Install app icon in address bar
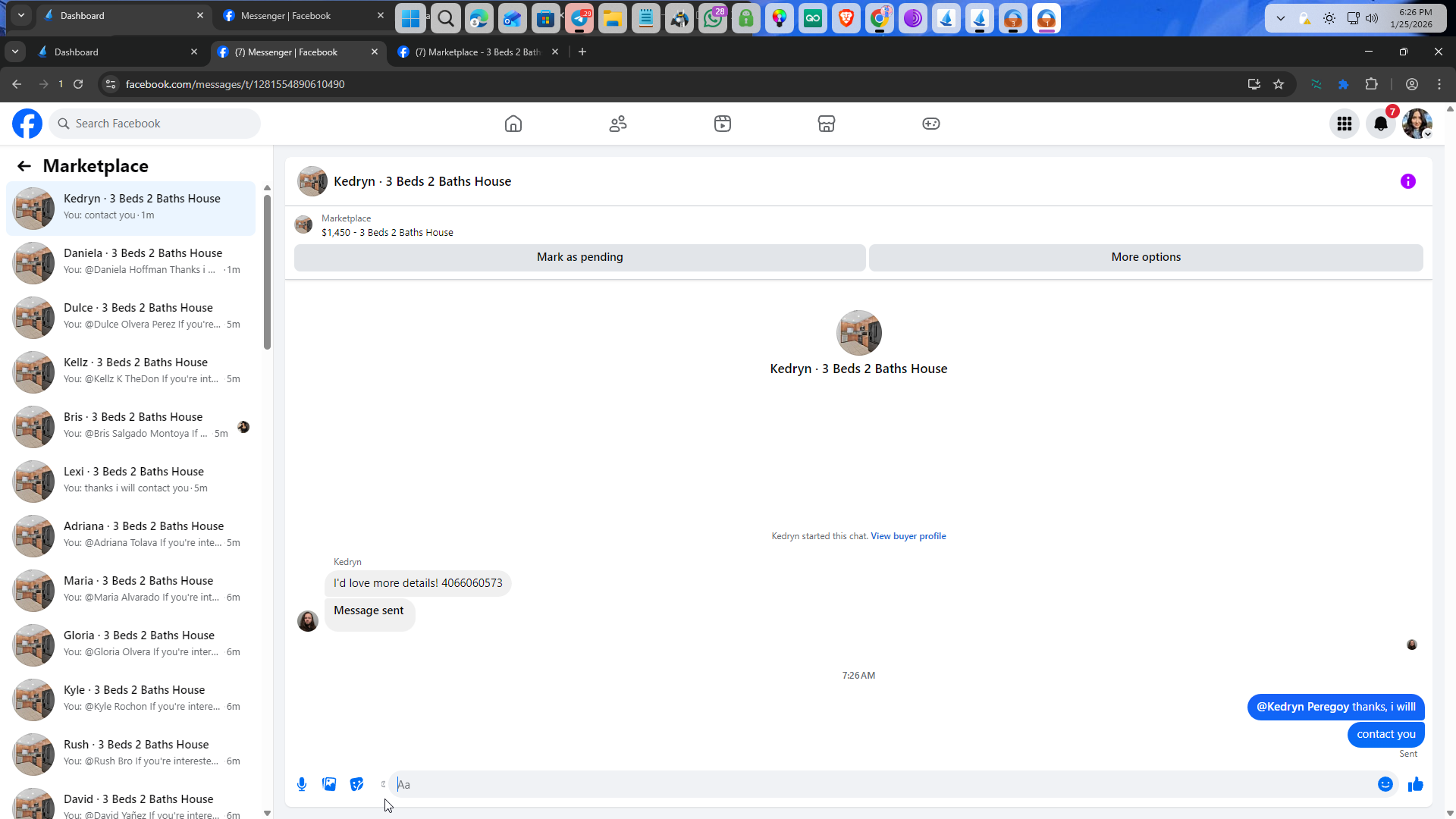 click(1254, 84)
